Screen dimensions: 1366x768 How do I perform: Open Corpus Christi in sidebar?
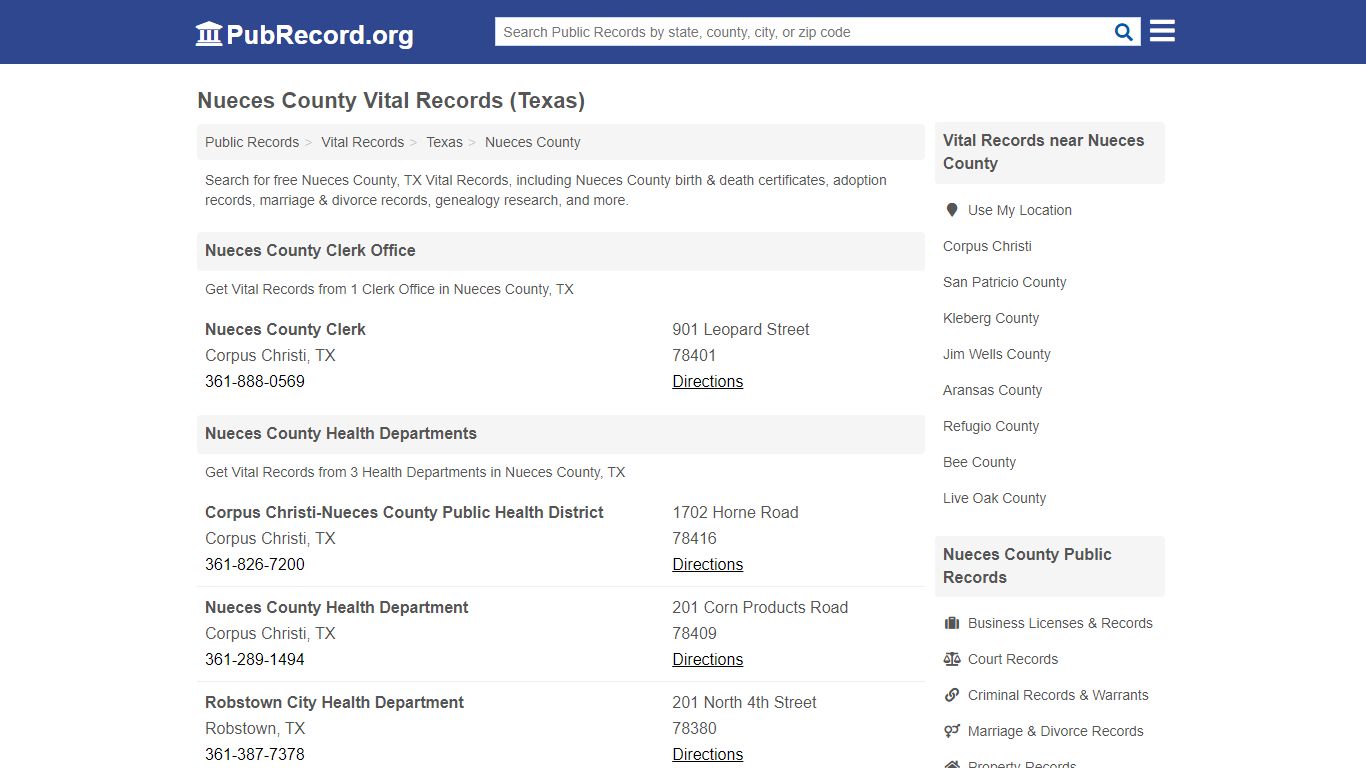pos(987,246)
